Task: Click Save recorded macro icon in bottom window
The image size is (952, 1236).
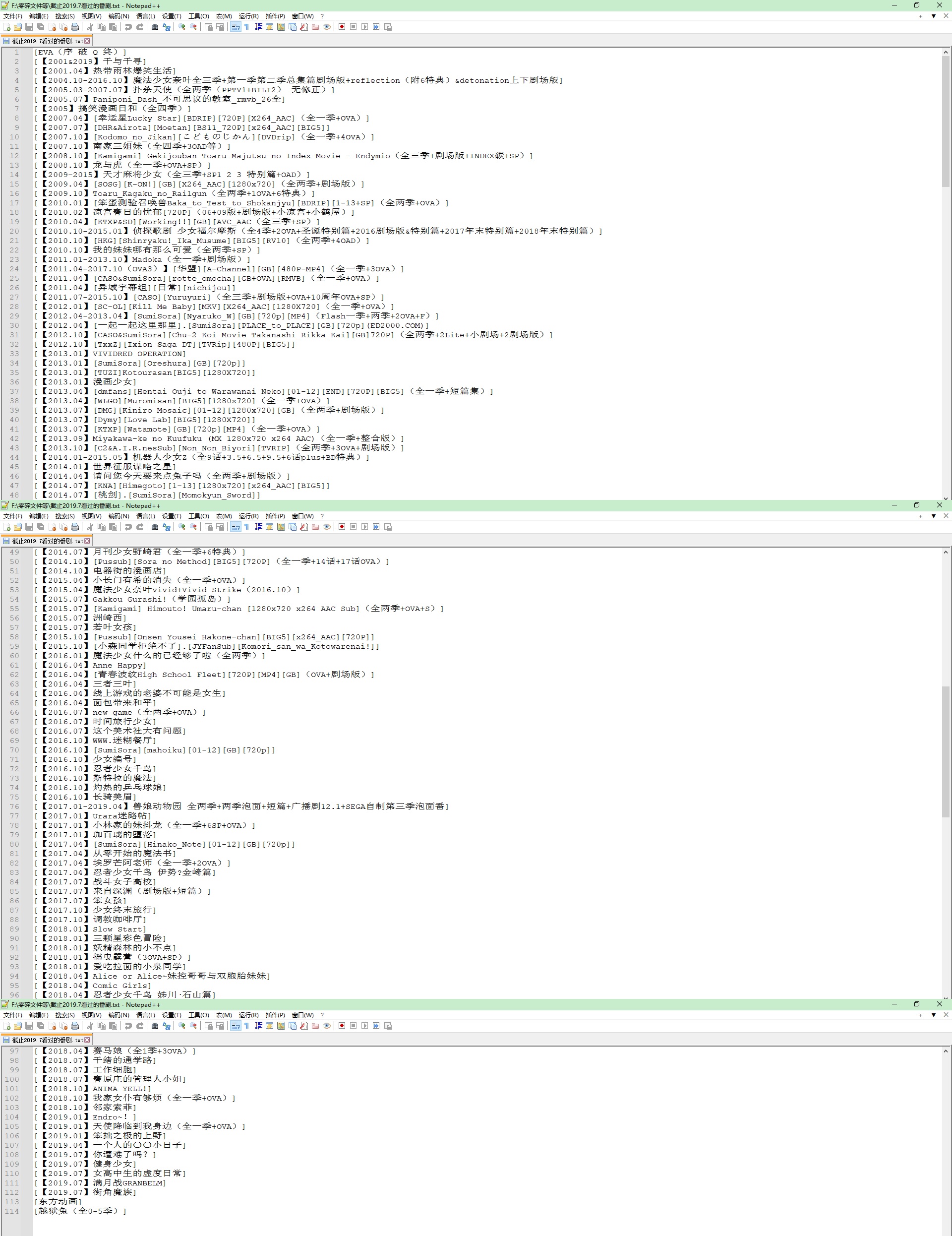Action: click(387, 1026)
